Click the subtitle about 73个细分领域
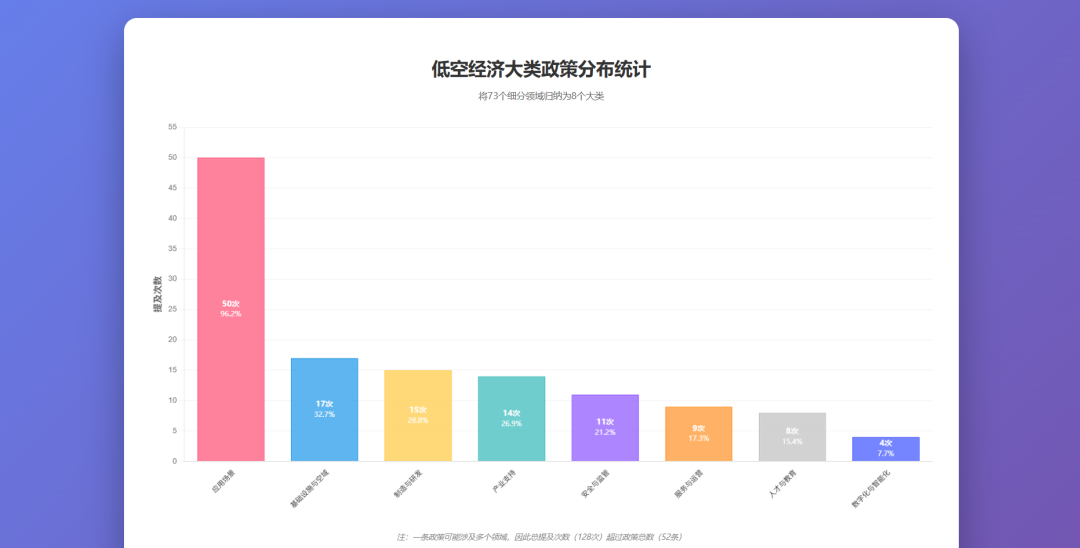 [541, 96]
